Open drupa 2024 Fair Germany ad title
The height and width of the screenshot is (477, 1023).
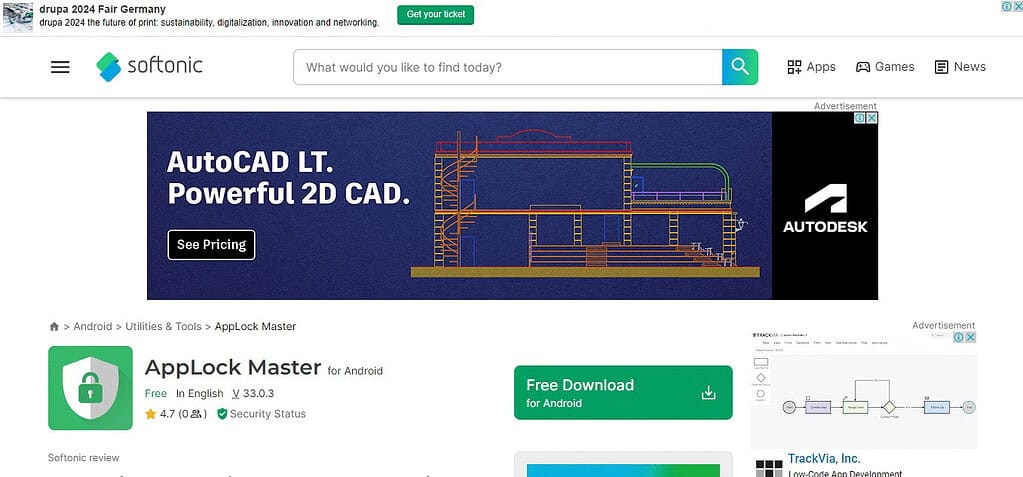pos(102,9)
